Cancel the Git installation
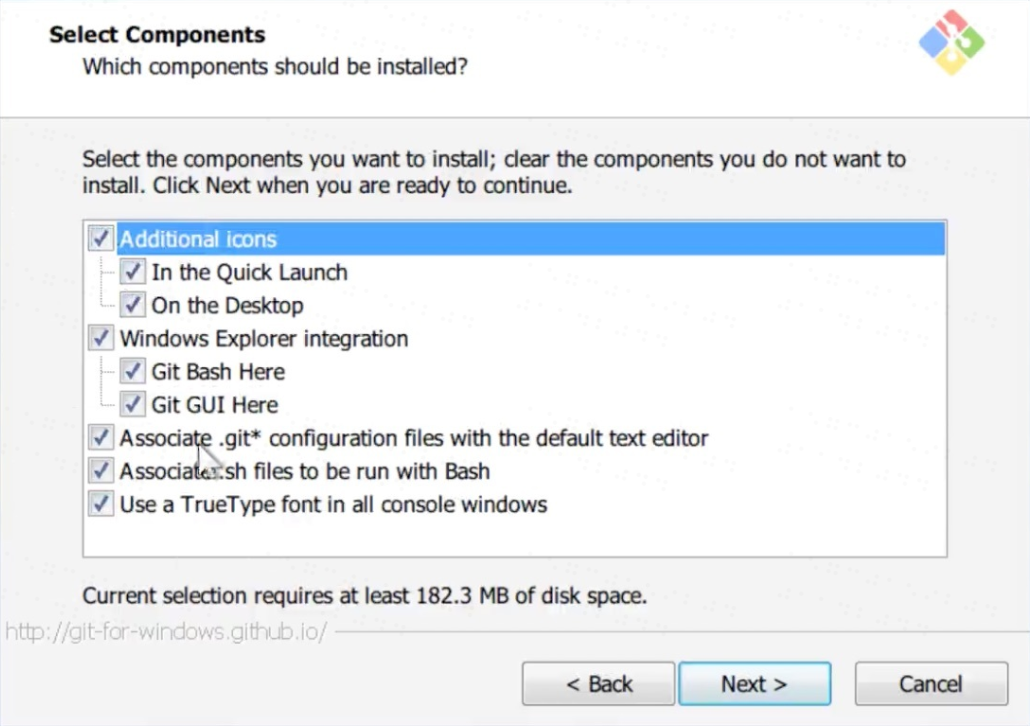Screen dimensions: 1030x726 930,684
